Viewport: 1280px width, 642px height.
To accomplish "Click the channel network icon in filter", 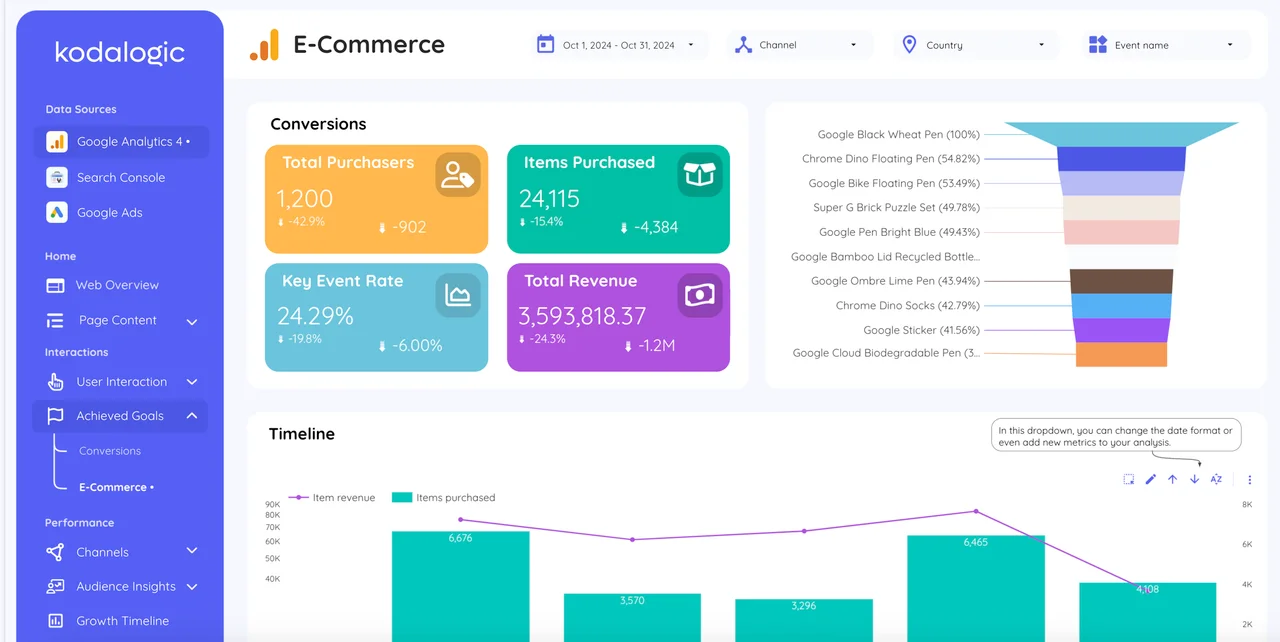I will tap(743, 45).
